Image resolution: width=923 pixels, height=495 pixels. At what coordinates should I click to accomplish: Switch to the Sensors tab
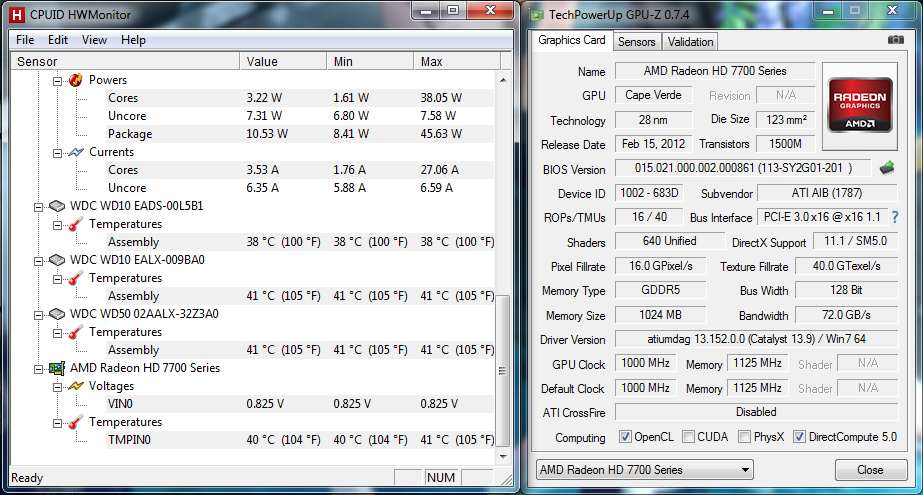coord(636,42)
